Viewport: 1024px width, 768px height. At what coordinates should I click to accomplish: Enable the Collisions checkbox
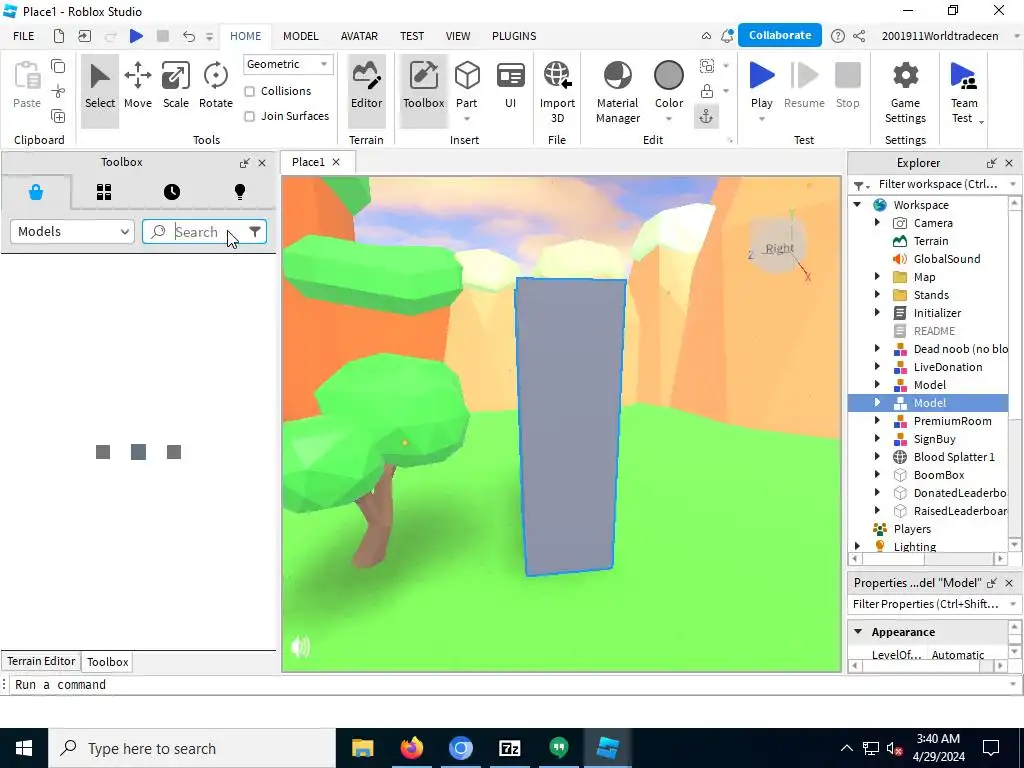pos(249,91)
